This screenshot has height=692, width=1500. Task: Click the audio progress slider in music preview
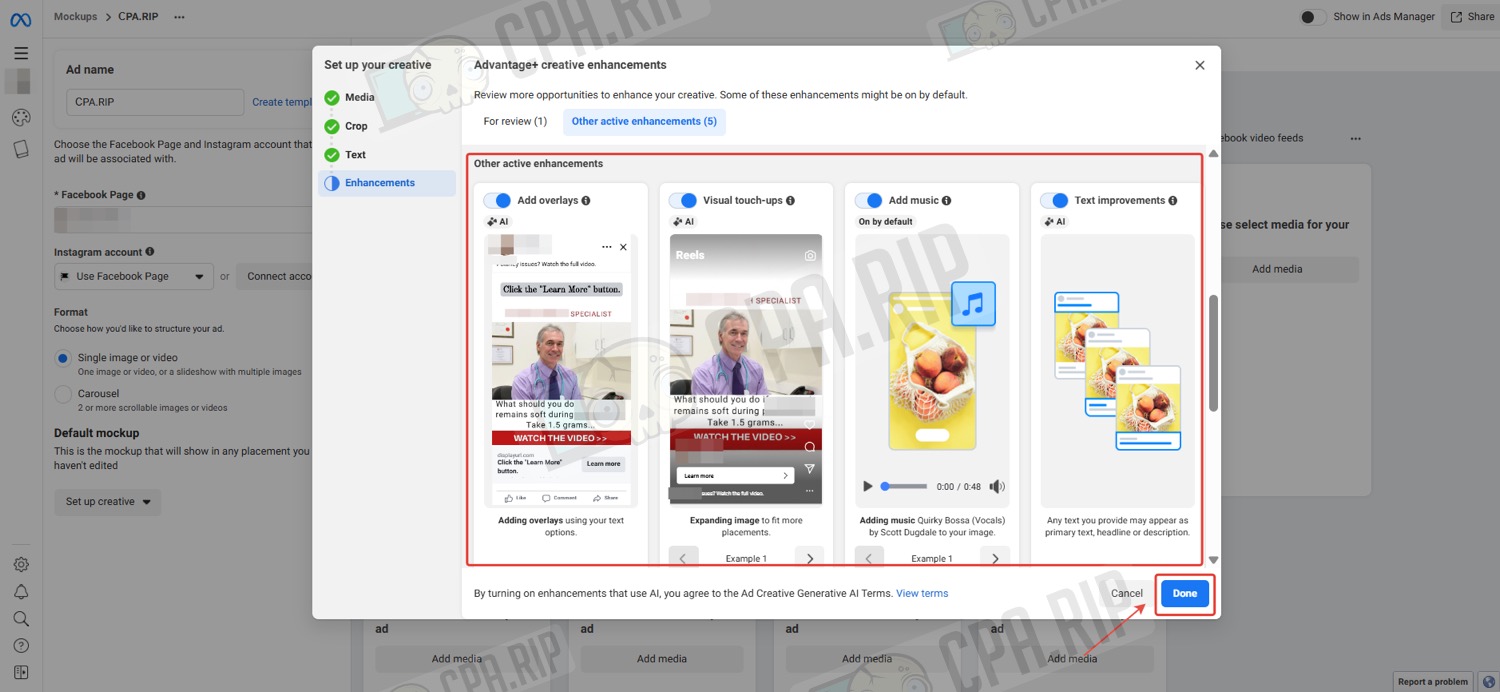904,487
